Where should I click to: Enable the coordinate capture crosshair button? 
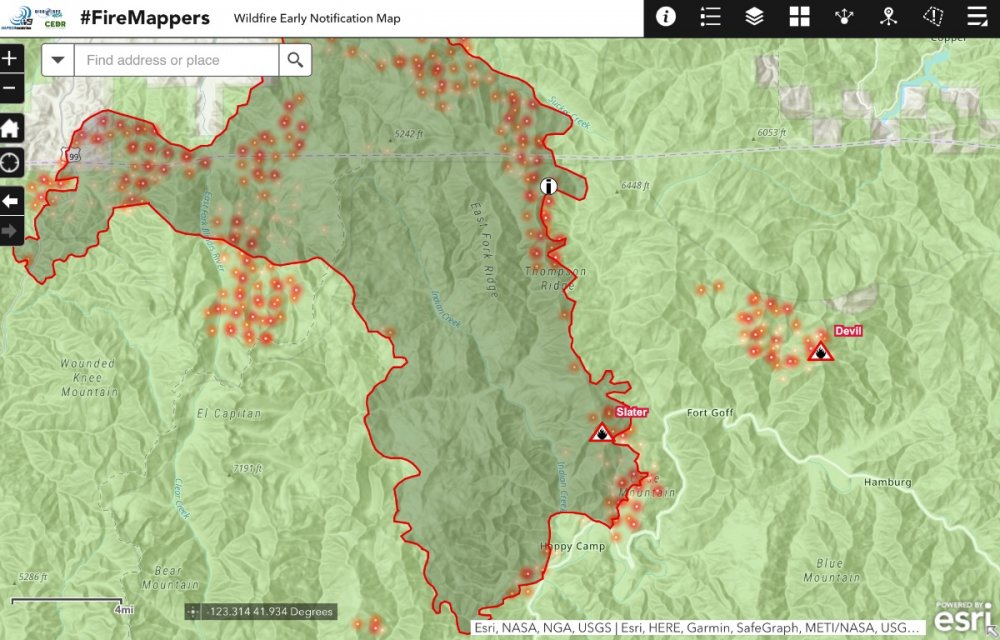[192, 612]
